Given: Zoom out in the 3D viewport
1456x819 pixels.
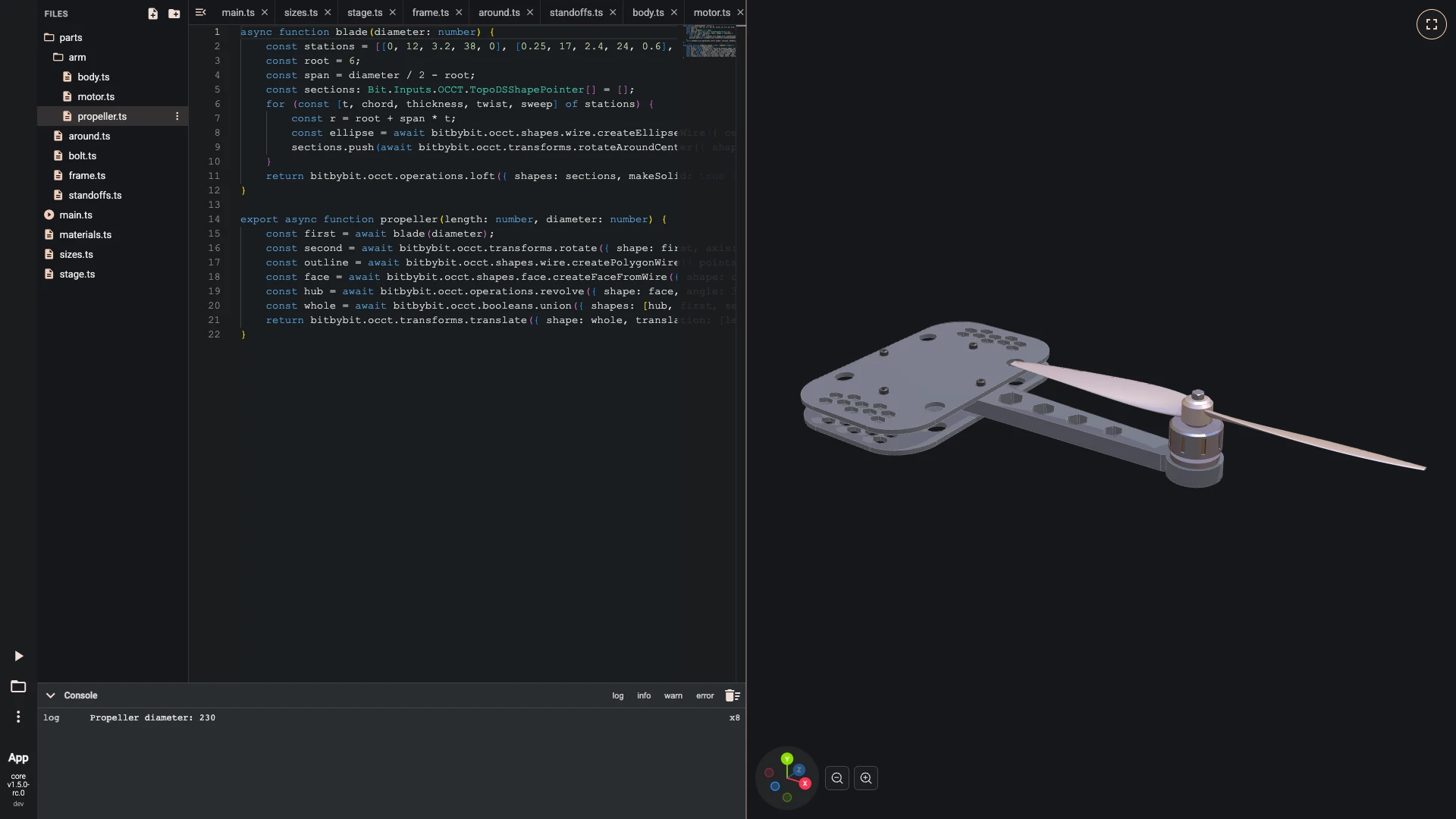Looking at the screenshot, I should pos(837,778).
